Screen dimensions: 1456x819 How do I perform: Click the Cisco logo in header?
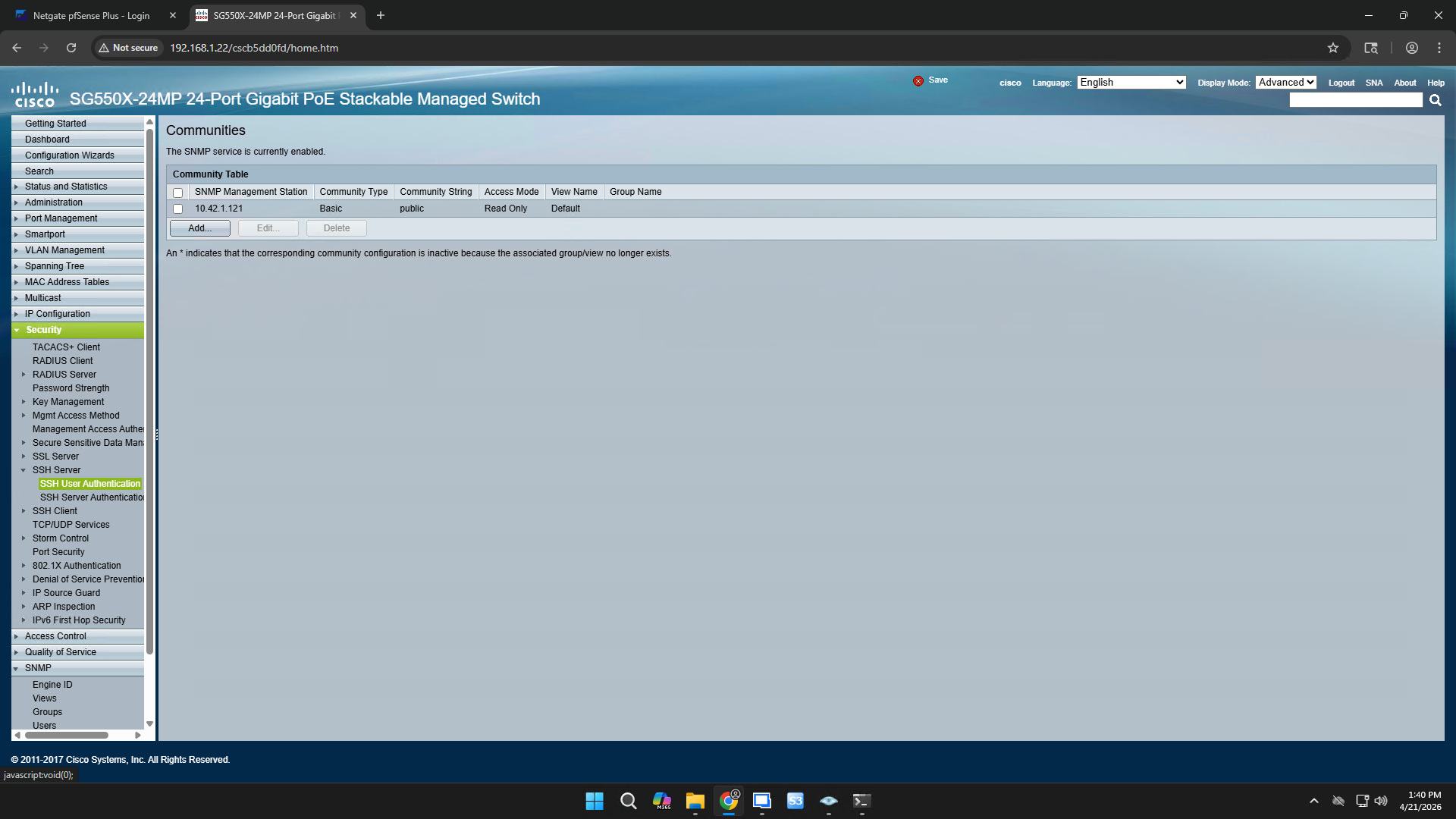click(35, 95)
